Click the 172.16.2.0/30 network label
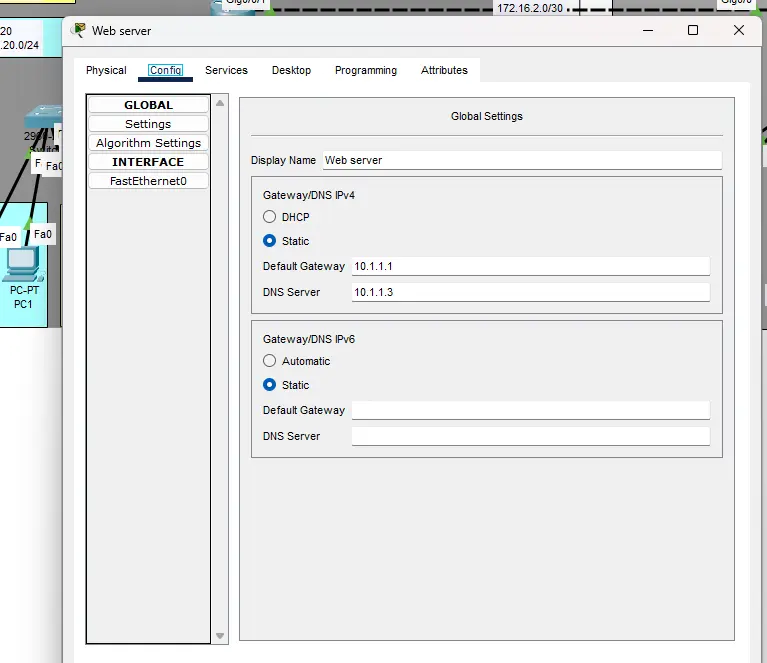Screen dimensions: 767x663 pos(530,8)
